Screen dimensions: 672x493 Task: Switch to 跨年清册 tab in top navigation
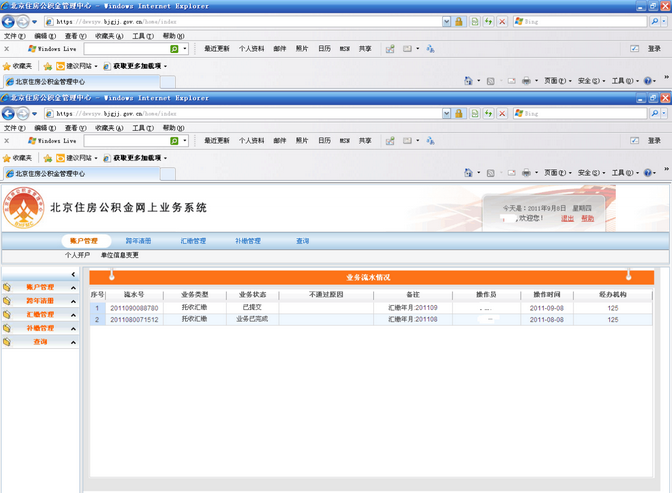click(x=138, y=241)
